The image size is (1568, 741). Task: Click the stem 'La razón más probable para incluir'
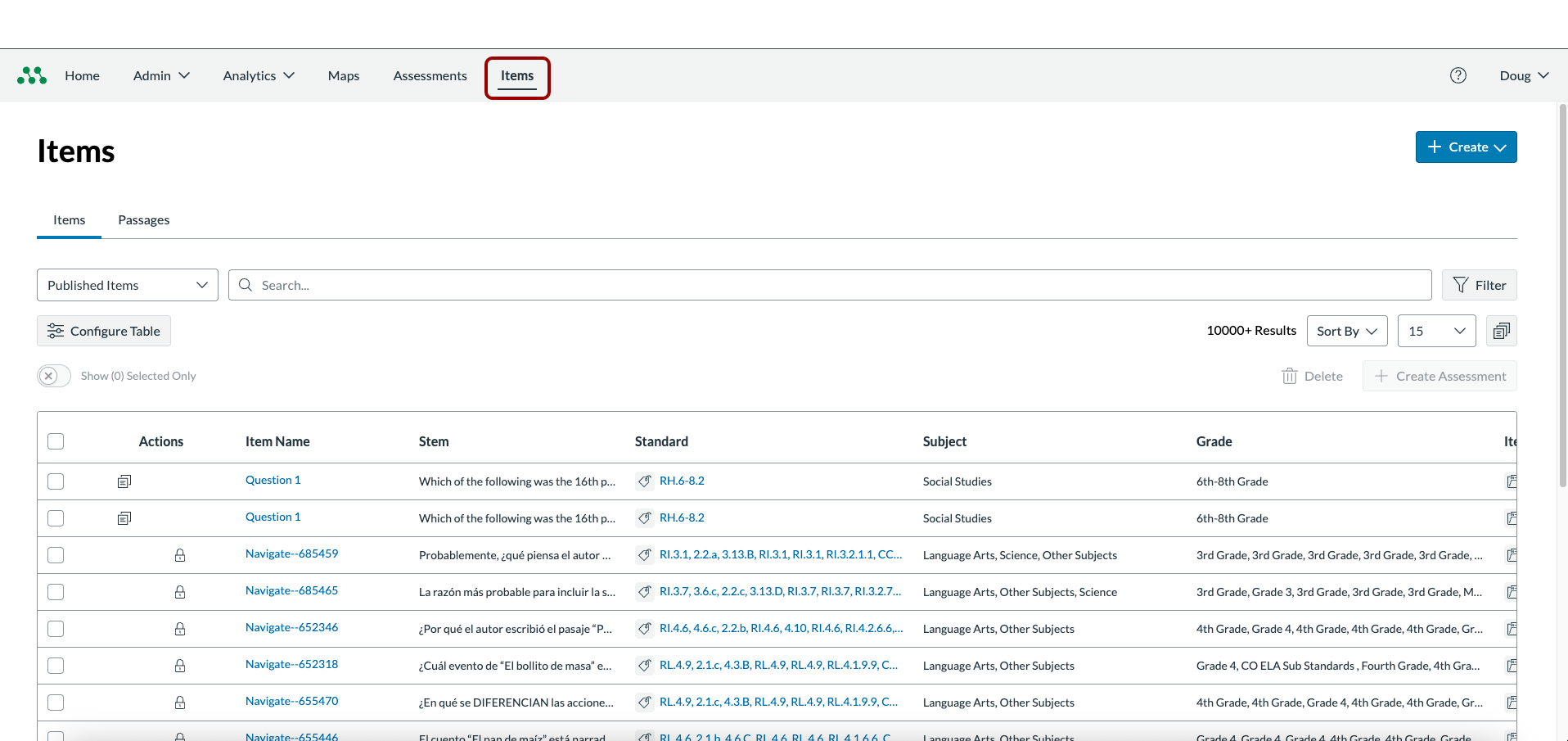point(517,592)
